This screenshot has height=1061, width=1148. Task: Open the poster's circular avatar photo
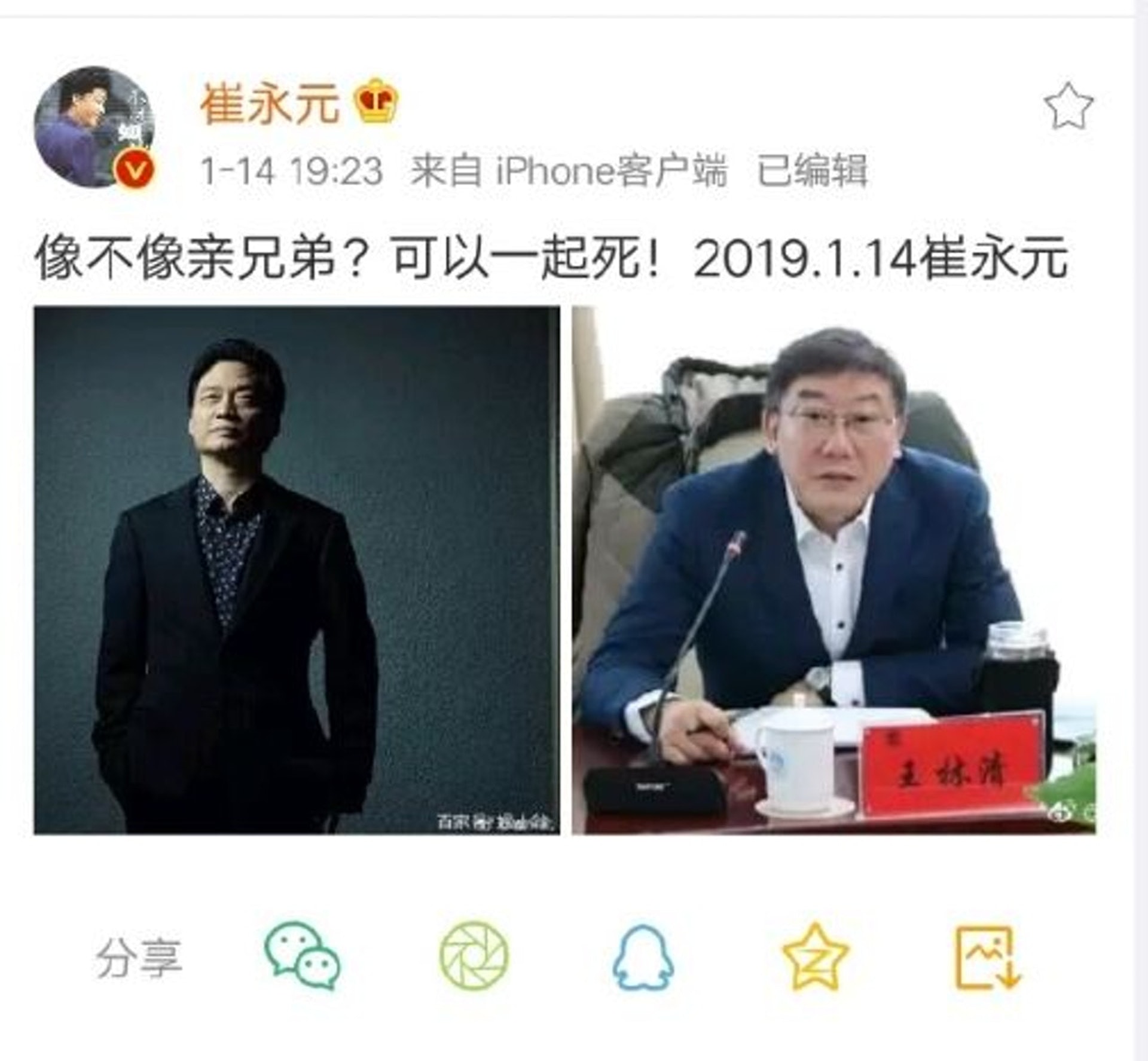pos(94,127)
